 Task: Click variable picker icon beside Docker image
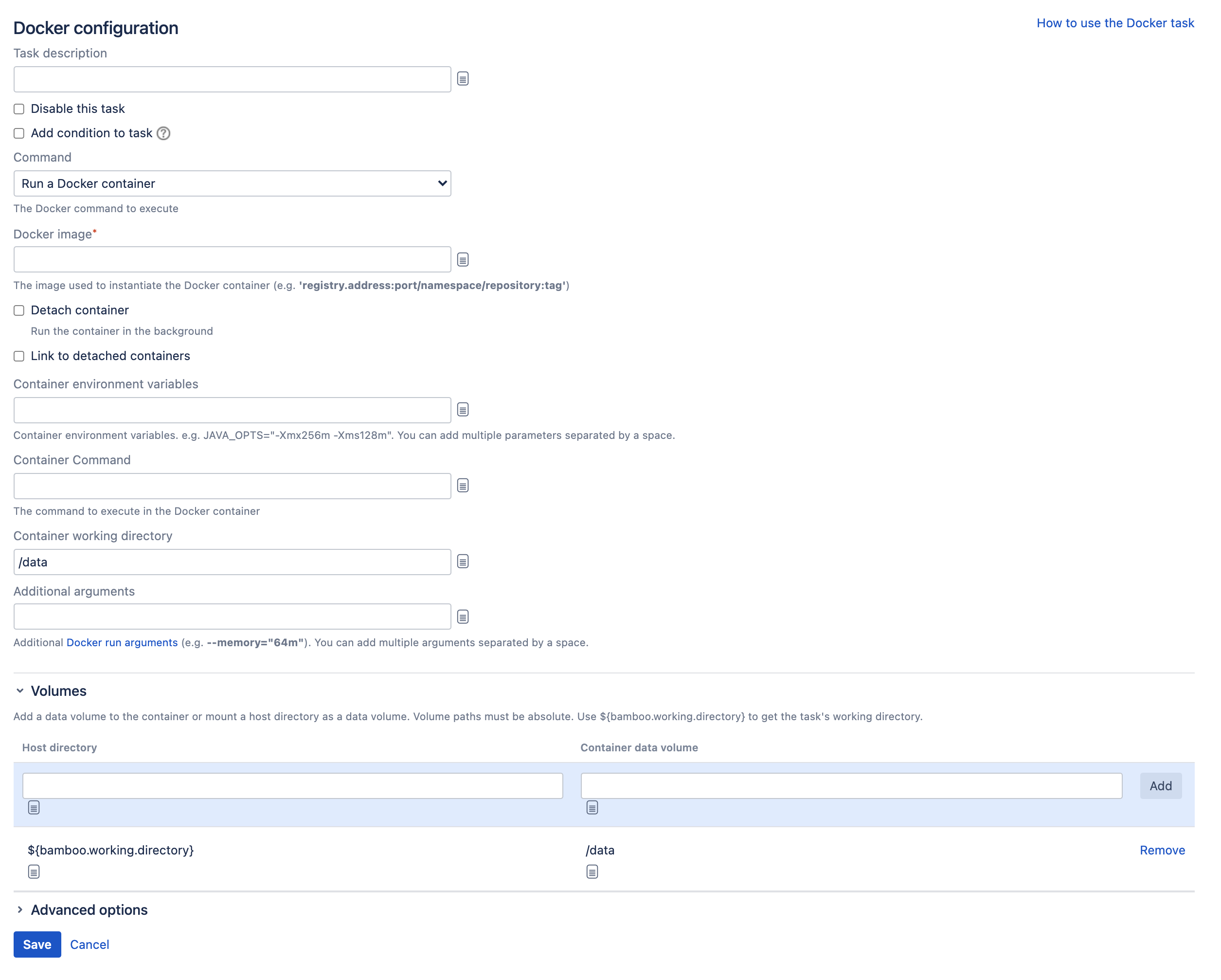[463, 259]
